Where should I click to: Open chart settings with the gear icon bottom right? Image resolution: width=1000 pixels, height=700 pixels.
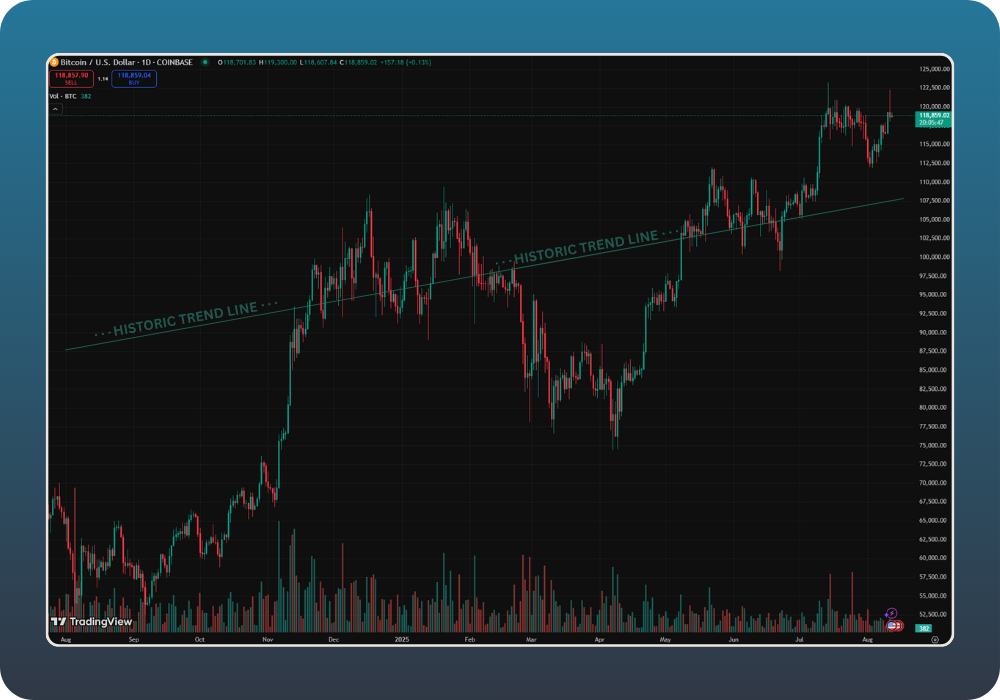[935, 640]
